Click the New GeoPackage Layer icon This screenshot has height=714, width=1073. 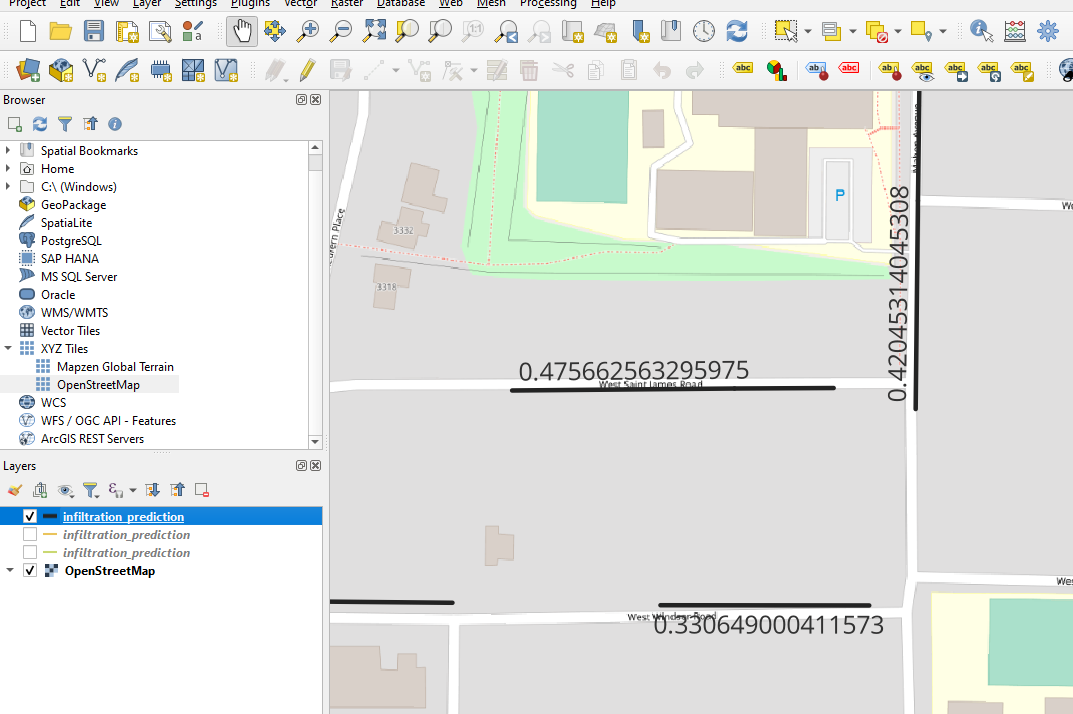click(61, 70)
